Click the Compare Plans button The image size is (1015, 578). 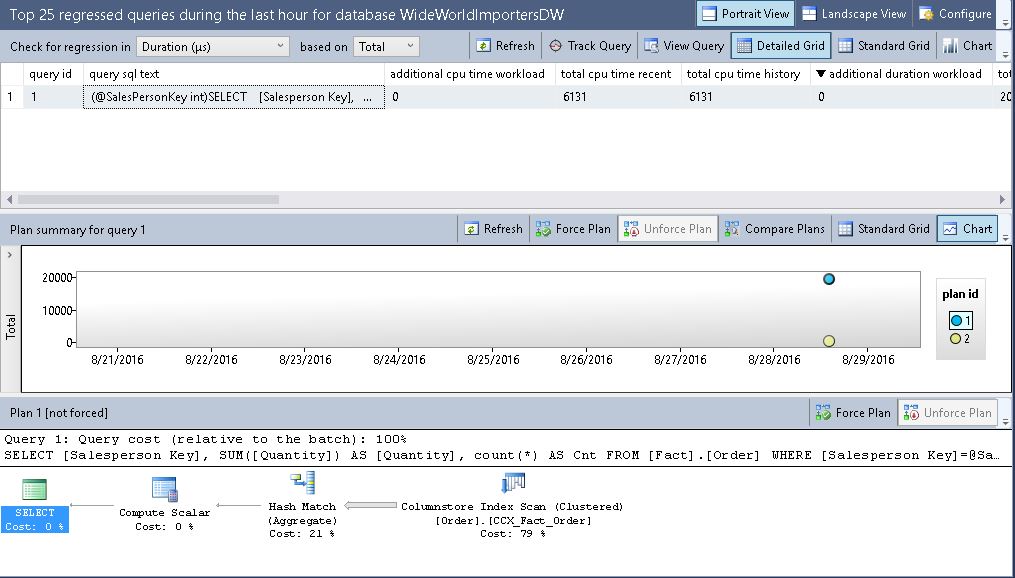(x=774, y=228)
